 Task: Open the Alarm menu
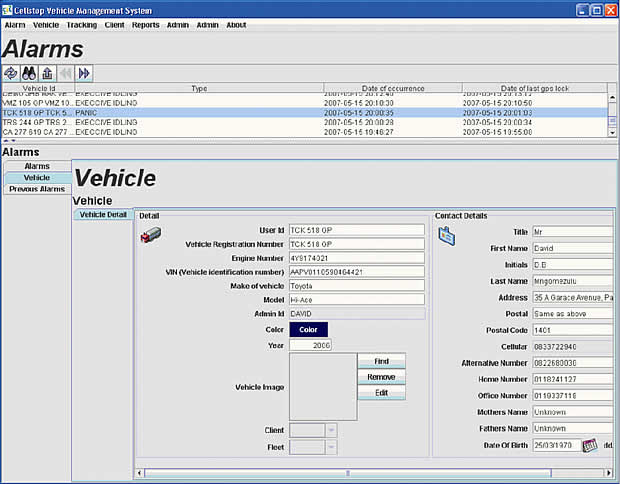15,25
